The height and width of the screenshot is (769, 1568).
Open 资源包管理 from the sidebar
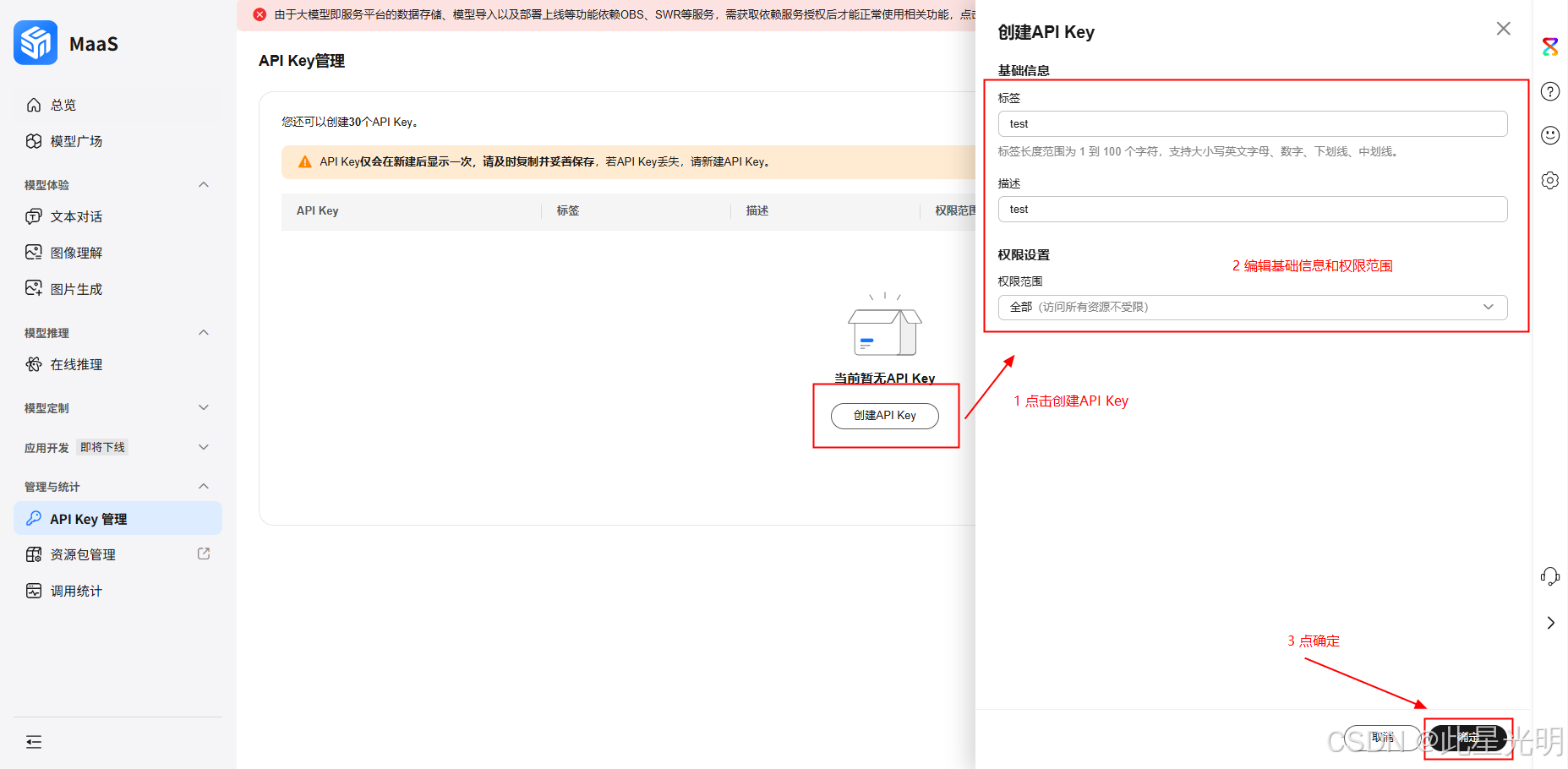coord(82,554)
